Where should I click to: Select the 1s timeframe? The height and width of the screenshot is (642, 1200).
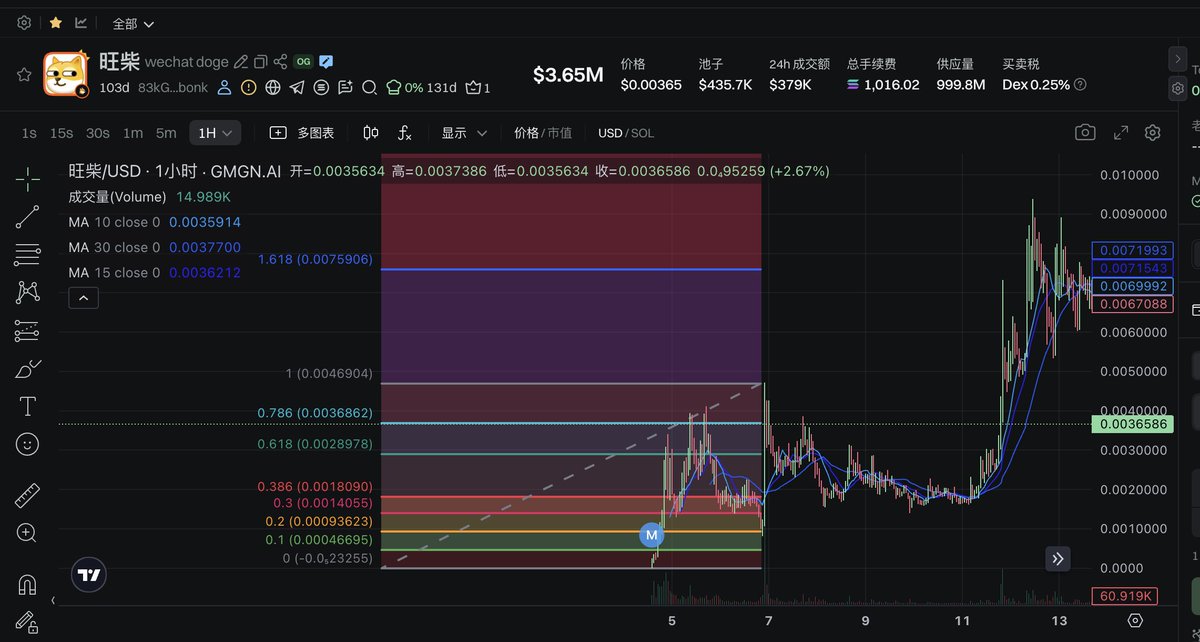pos(29,133)
